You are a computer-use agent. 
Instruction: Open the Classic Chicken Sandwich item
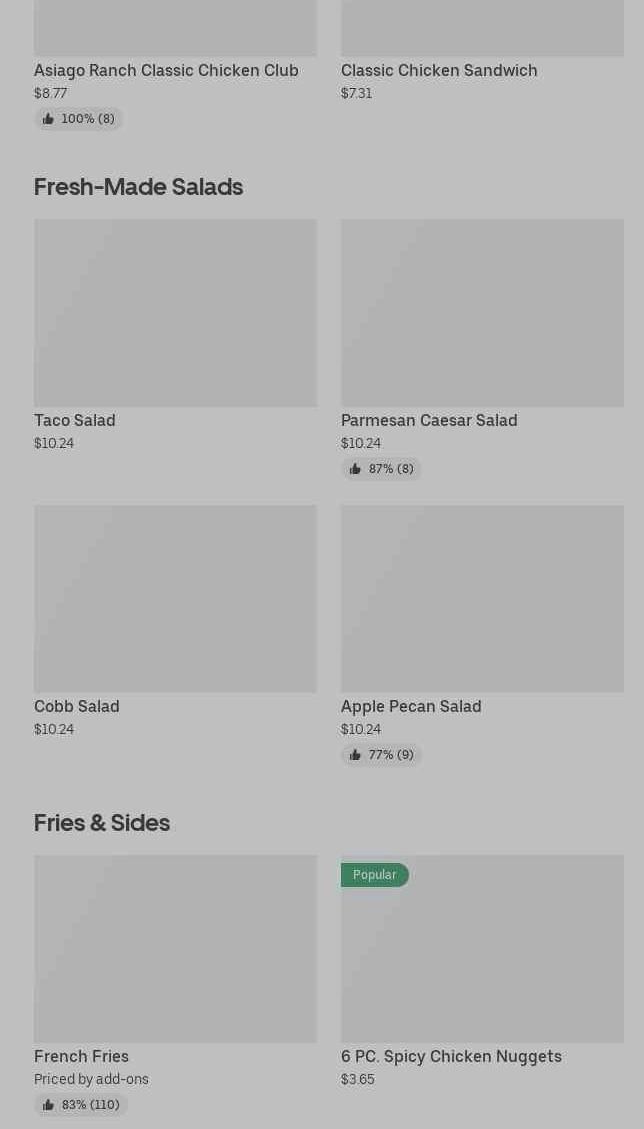439,70
